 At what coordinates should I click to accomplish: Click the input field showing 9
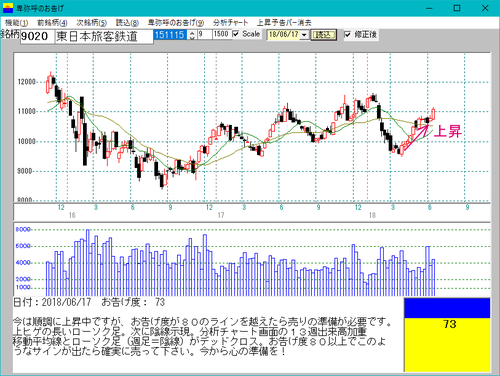coord(205,34)
